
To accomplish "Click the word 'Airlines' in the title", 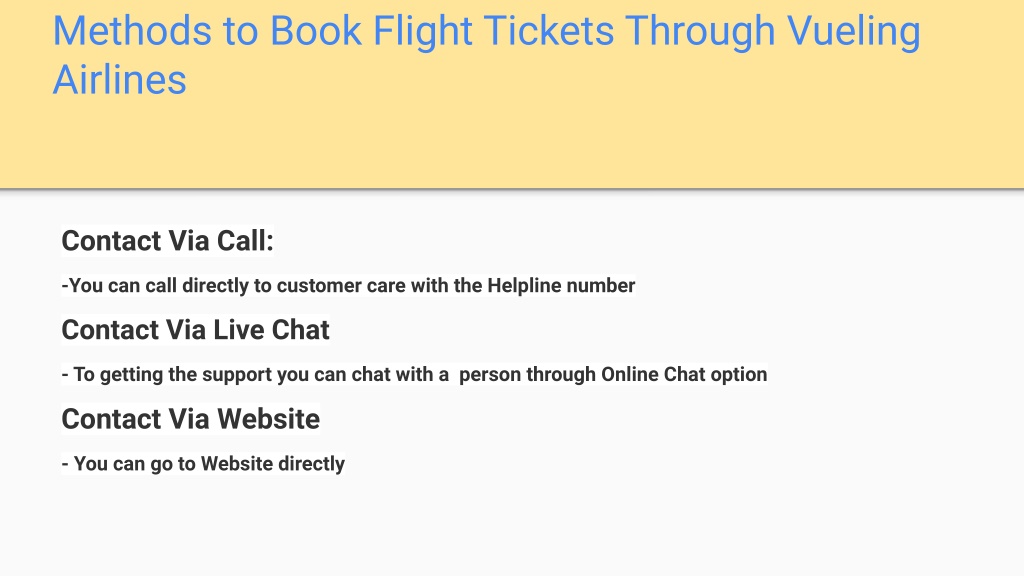I will point(120,80).
